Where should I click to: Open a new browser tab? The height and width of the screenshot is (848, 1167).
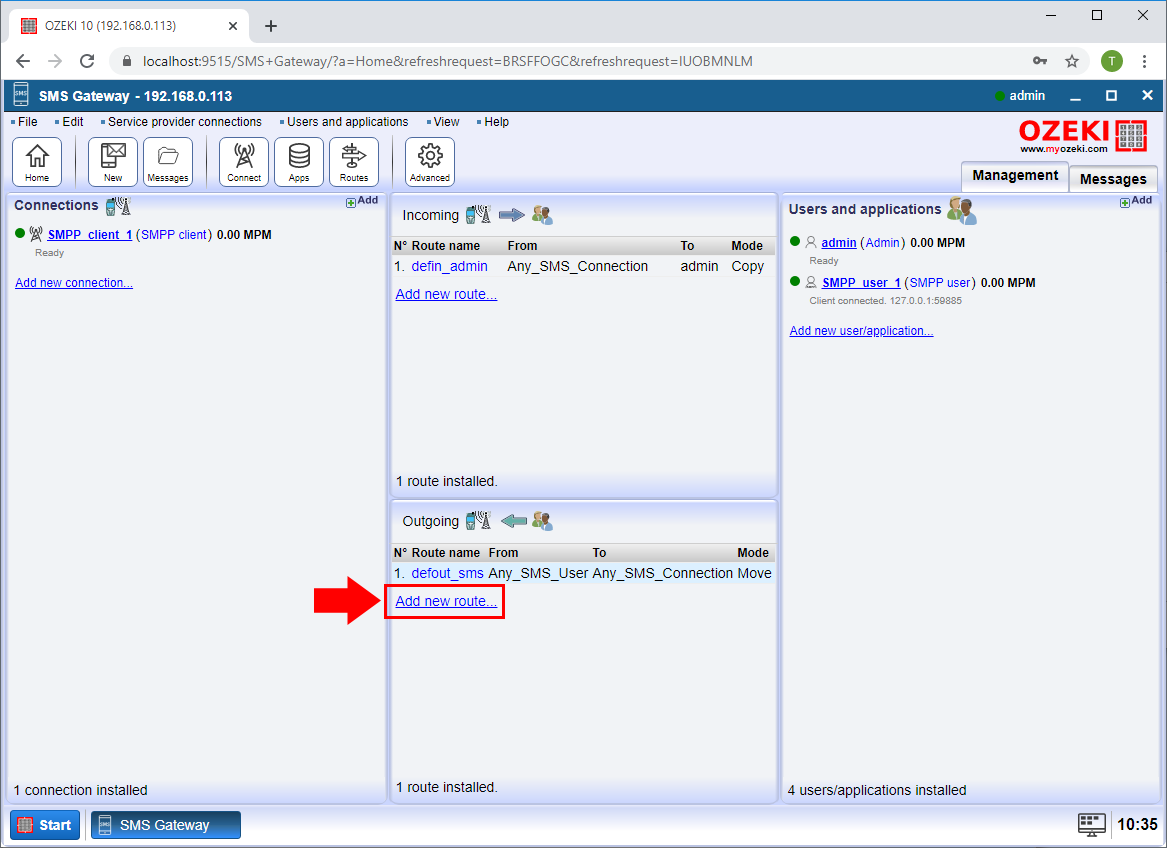[x=271, y=26]
